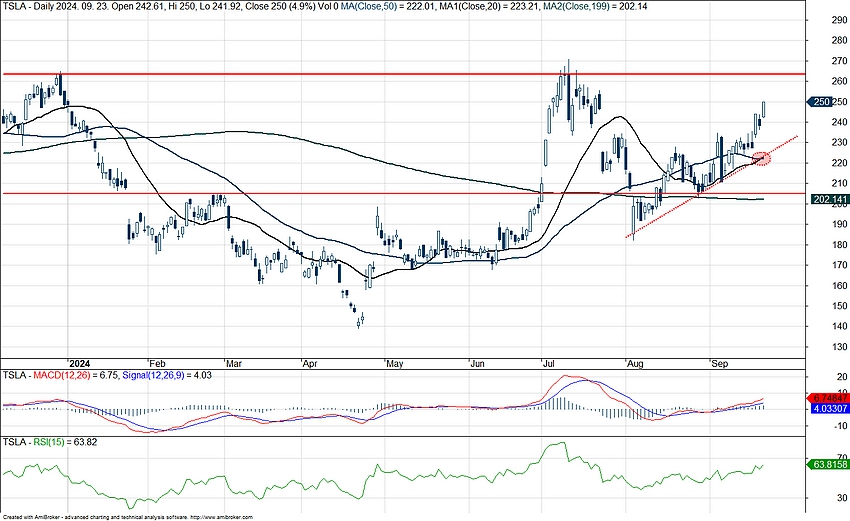Click the Mar label on the time axis

[234, 363]
